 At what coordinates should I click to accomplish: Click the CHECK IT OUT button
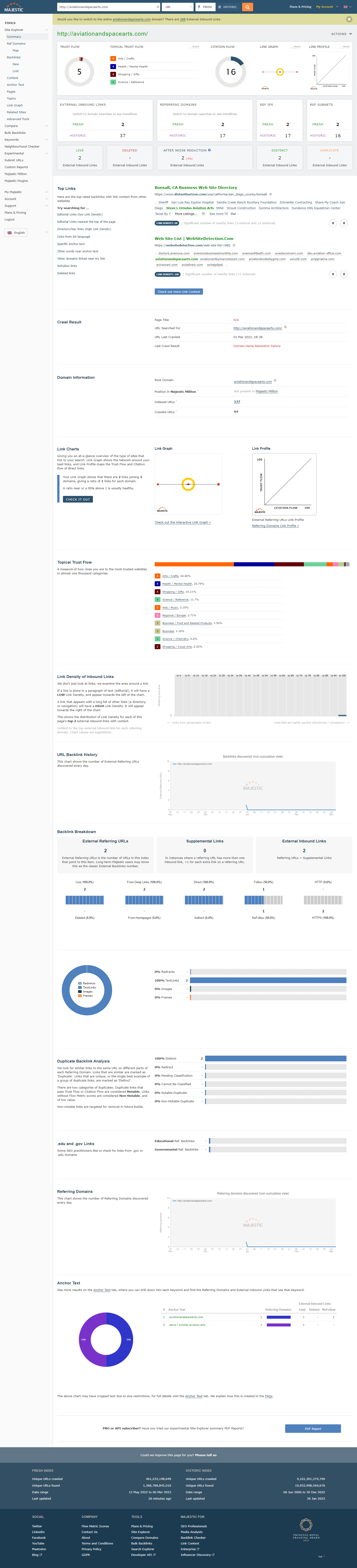[78, 499]
